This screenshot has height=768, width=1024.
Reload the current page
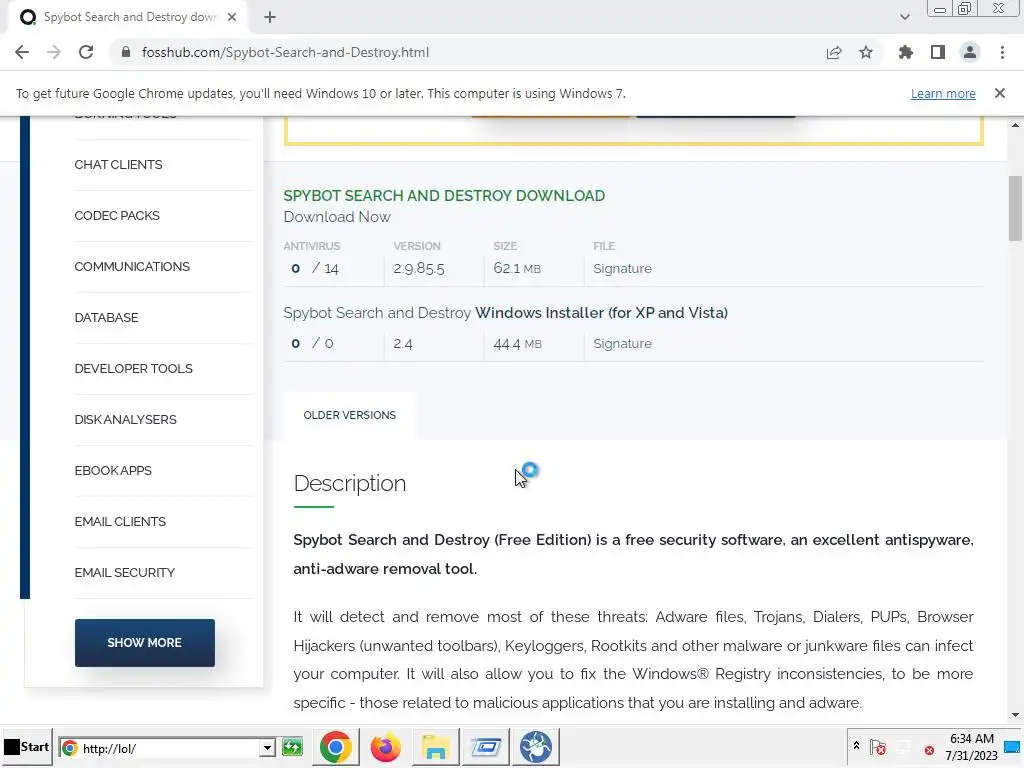coord(86,52)
